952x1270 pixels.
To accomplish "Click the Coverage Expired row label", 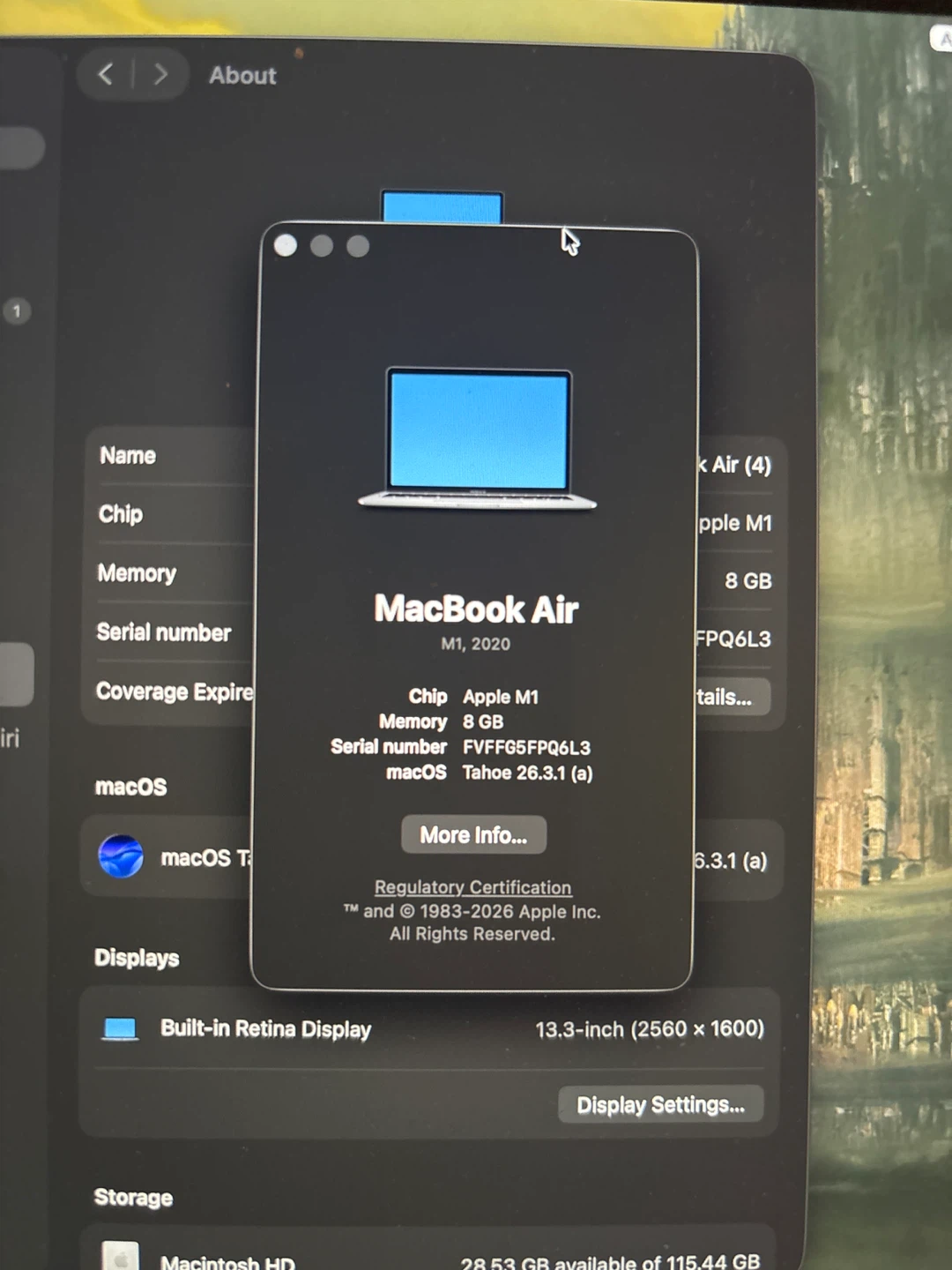I will pyautogui.click(x=175, y=691).
